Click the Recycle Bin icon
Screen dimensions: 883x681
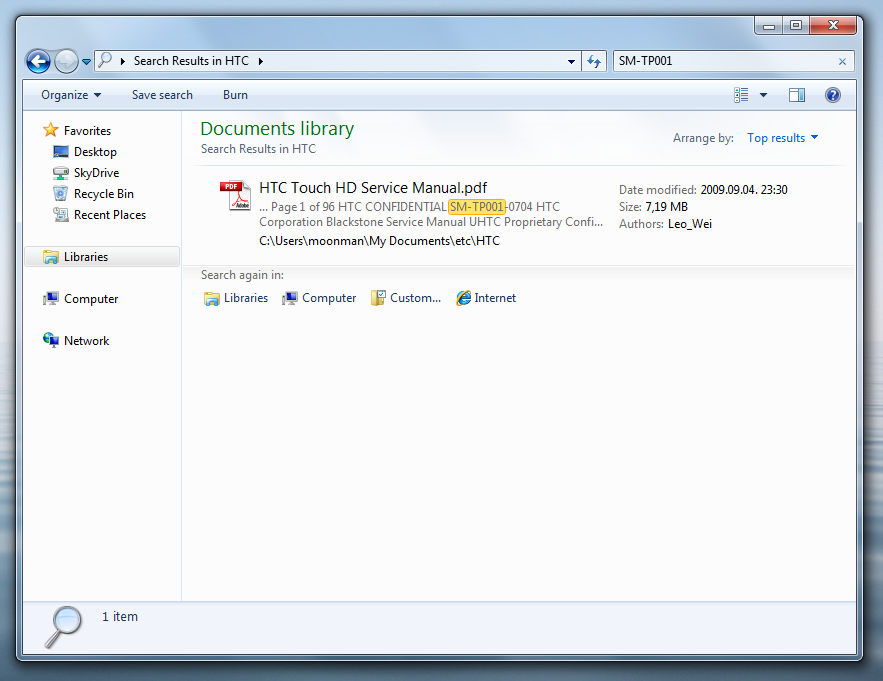click(x=60, y=194)
